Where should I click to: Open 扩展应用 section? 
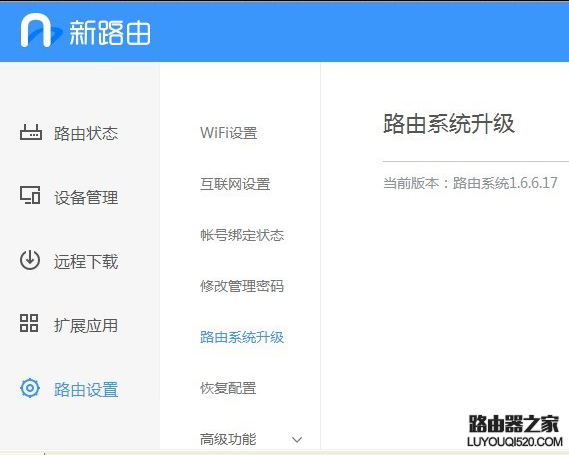(x=86, y=325)
